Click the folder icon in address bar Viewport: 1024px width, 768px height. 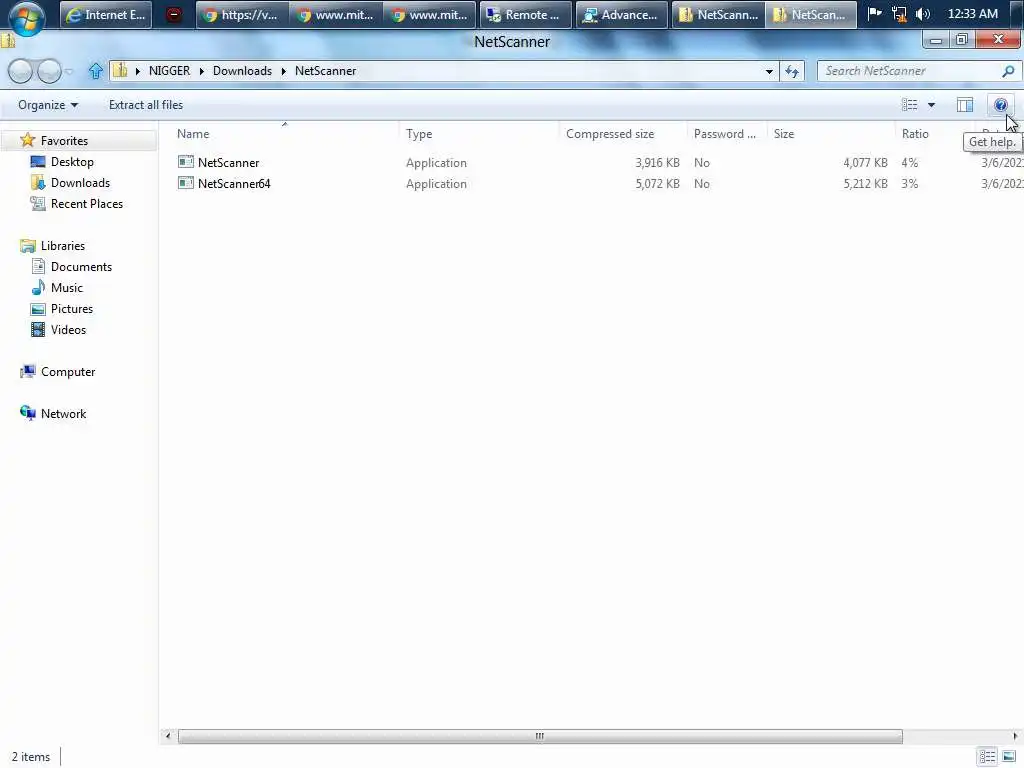(x=120, y=71)
